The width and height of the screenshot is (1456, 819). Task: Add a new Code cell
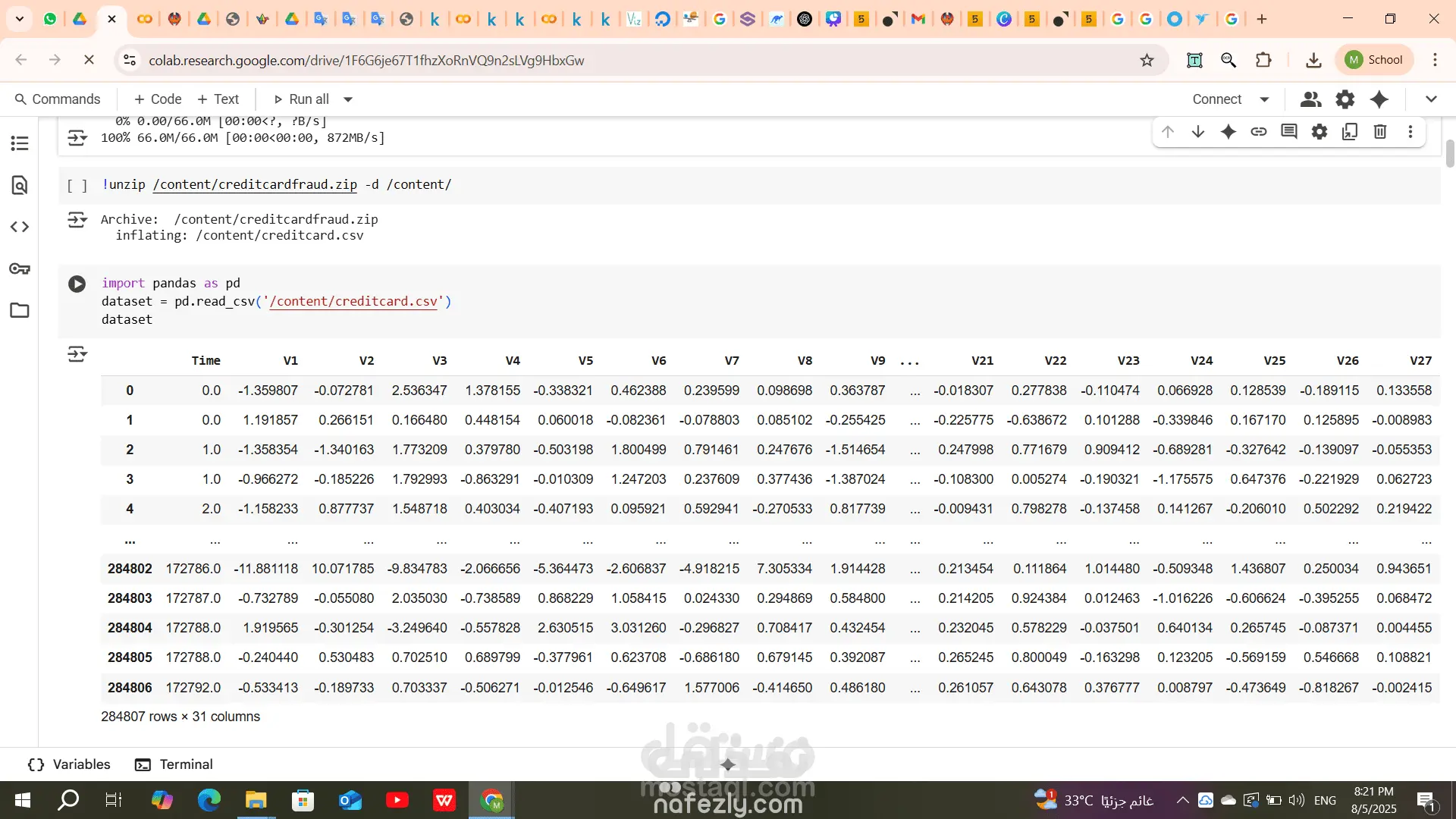[157, 99]
